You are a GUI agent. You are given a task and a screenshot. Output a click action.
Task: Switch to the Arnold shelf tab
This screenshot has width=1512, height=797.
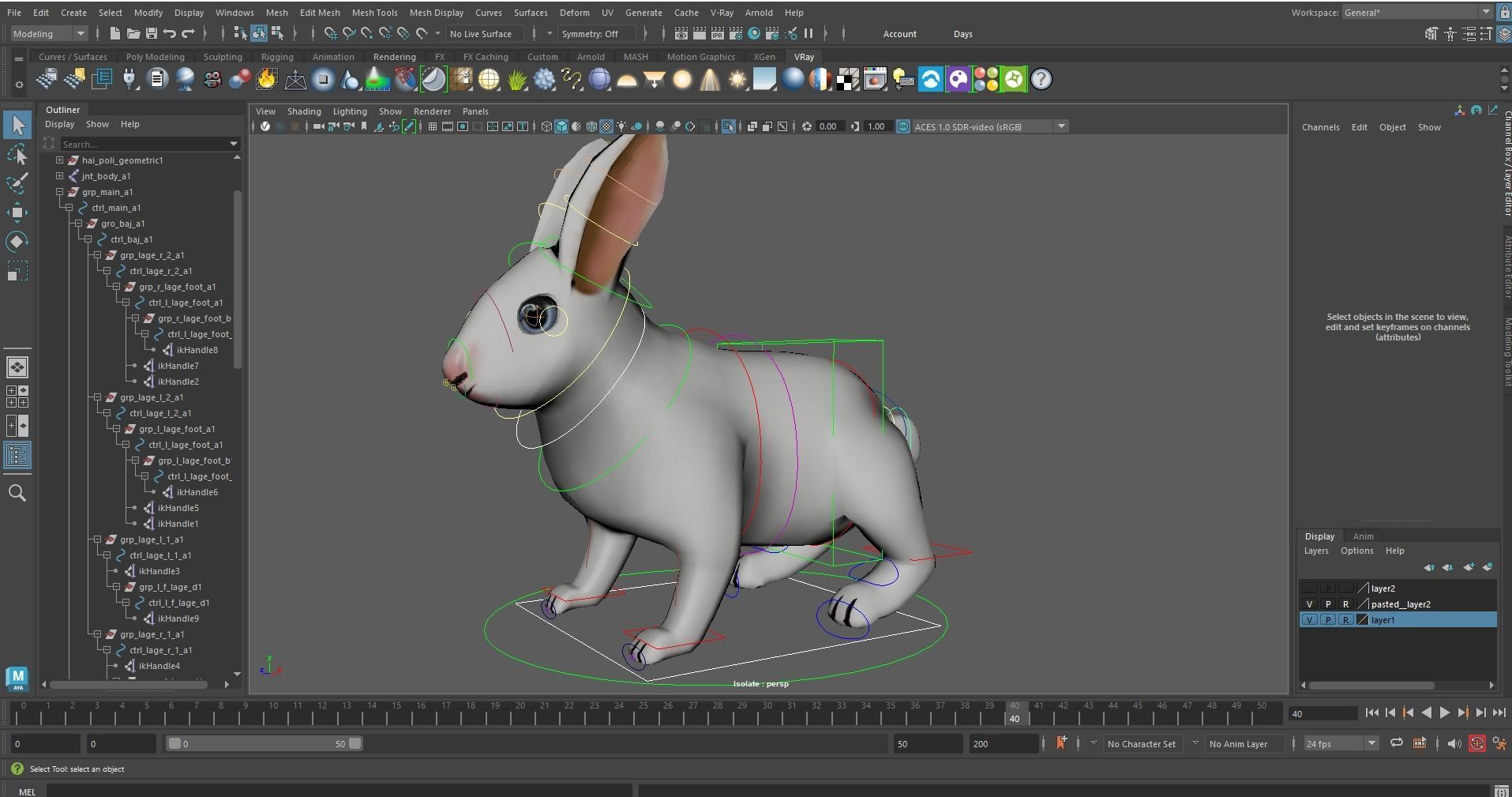[x=591, y=57]
